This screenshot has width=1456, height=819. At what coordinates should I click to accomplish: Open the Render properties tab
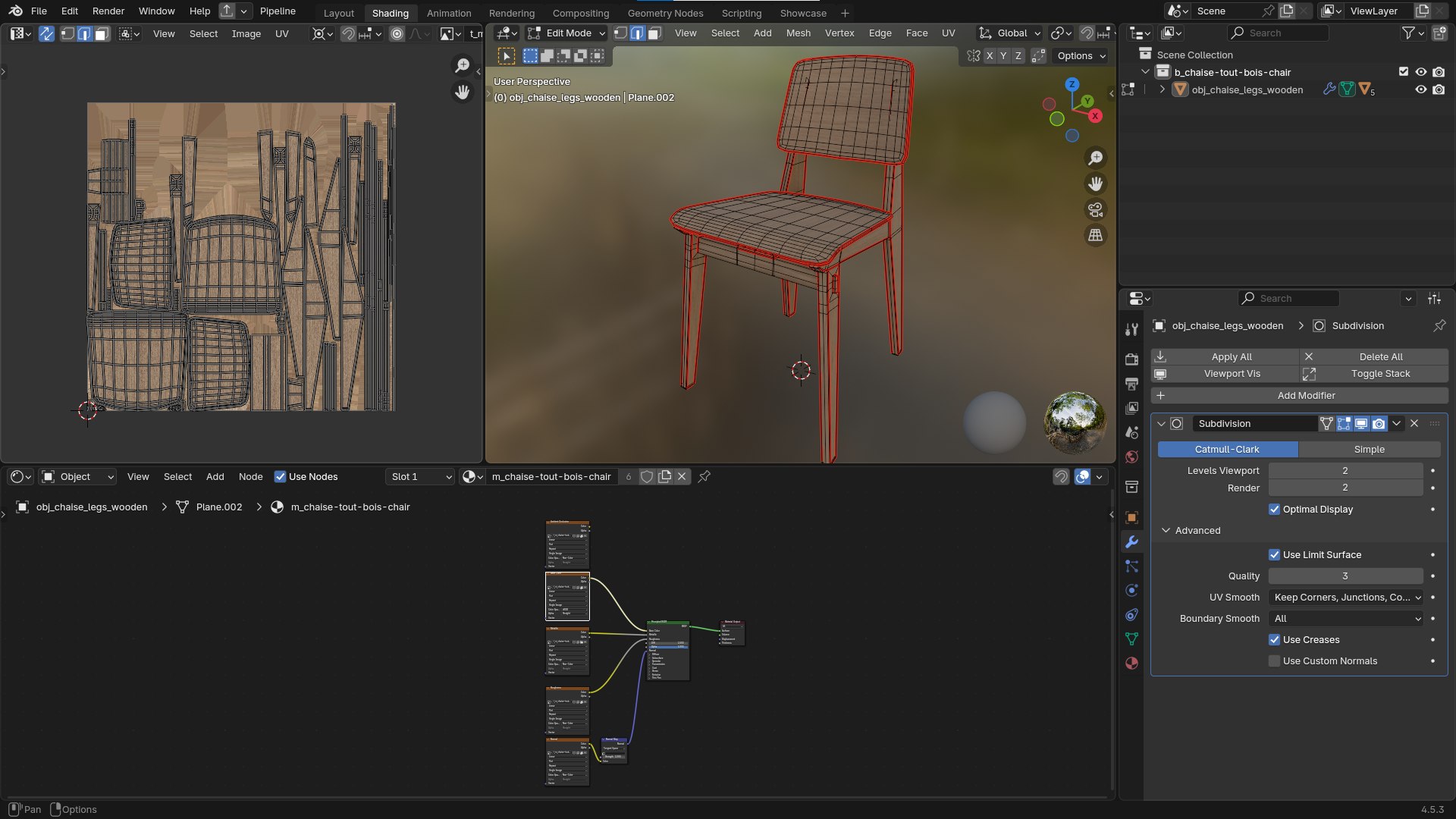coord(1131,359)
